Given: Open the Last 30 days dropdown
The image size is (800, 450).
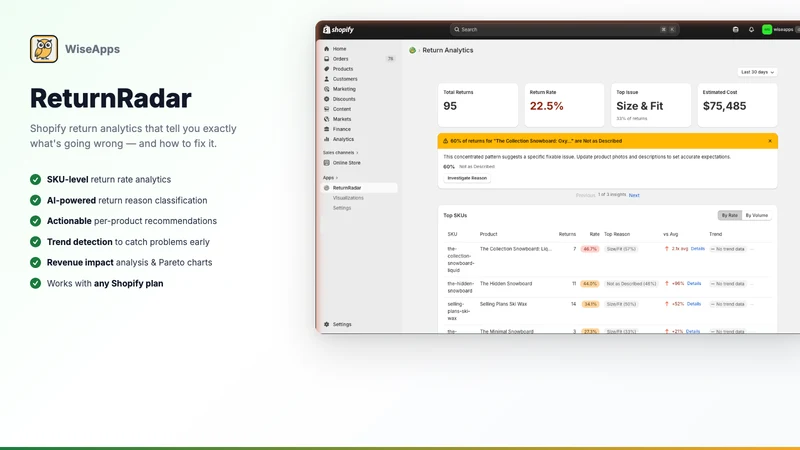Looking at the screenshot, I should [757, 72].
